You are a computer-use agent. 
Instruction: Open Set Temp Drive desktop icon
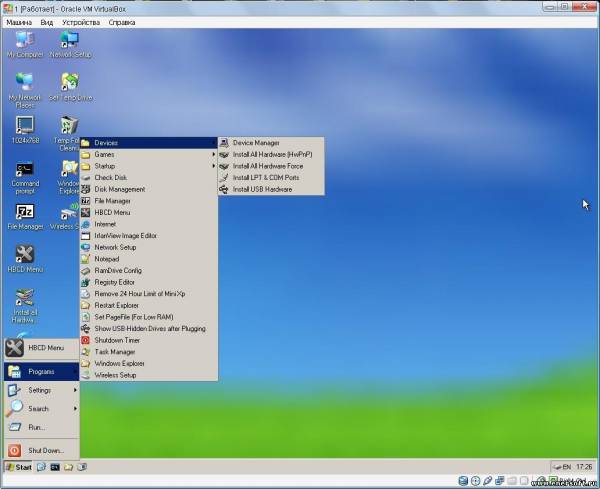pos(70,87)
